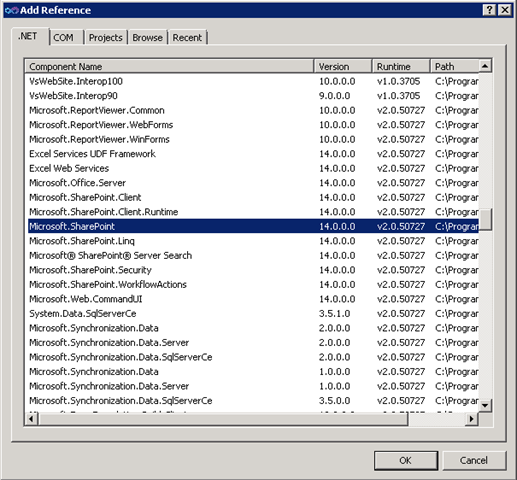Click vertical scrollbar up arrow
517x480 pixels.
pos(485,66)
